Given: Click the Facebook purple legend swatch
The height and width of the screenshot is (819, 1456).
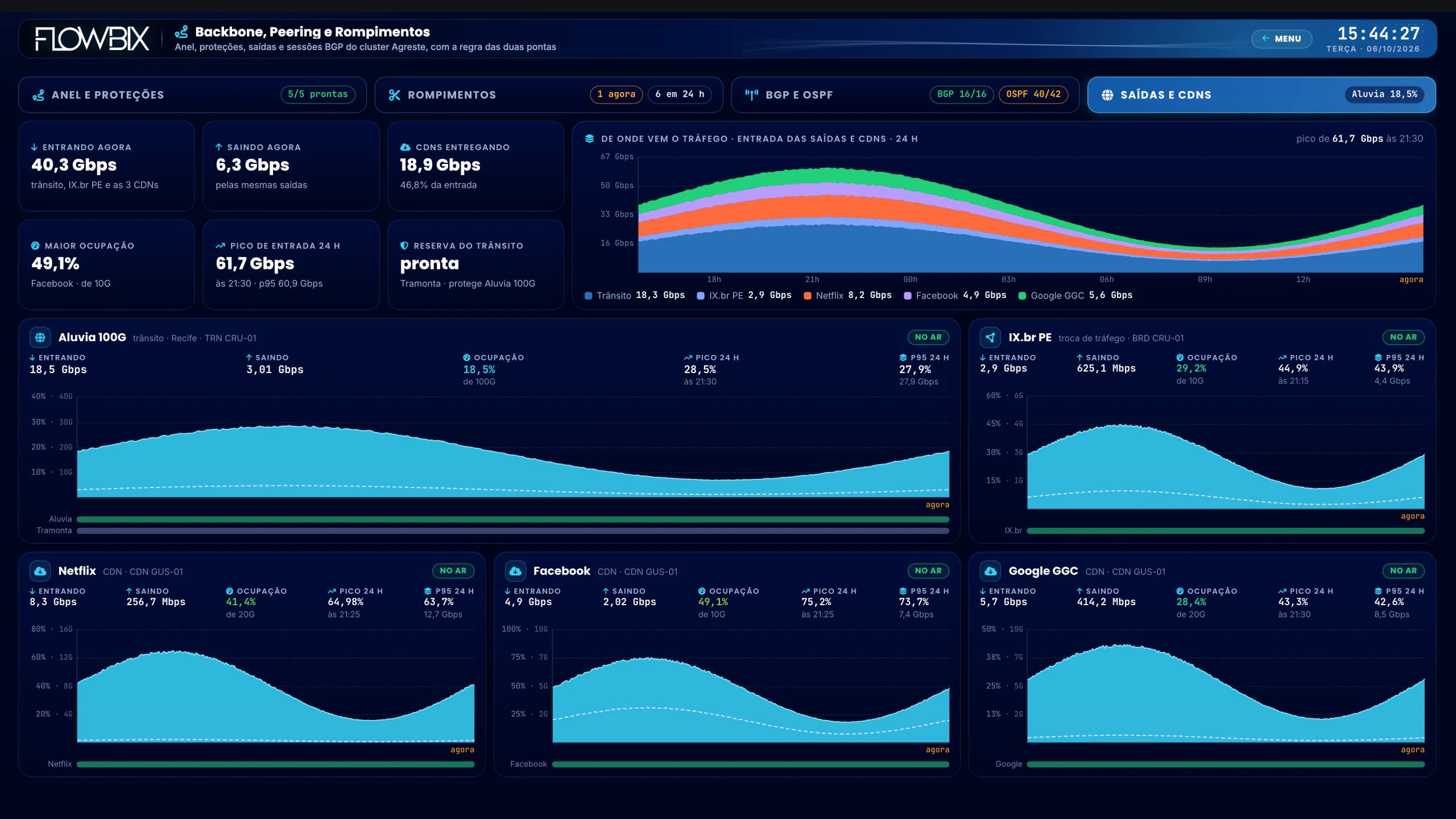Looking at the screenshot, I should pyautogui.click(x=908, y=296).
